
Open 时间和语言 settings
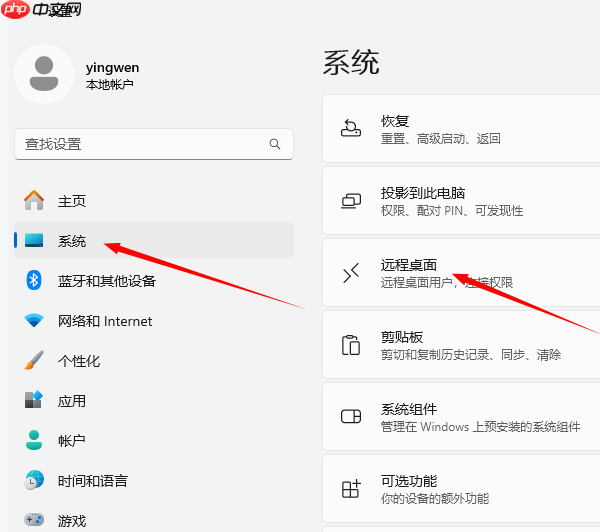154,481
